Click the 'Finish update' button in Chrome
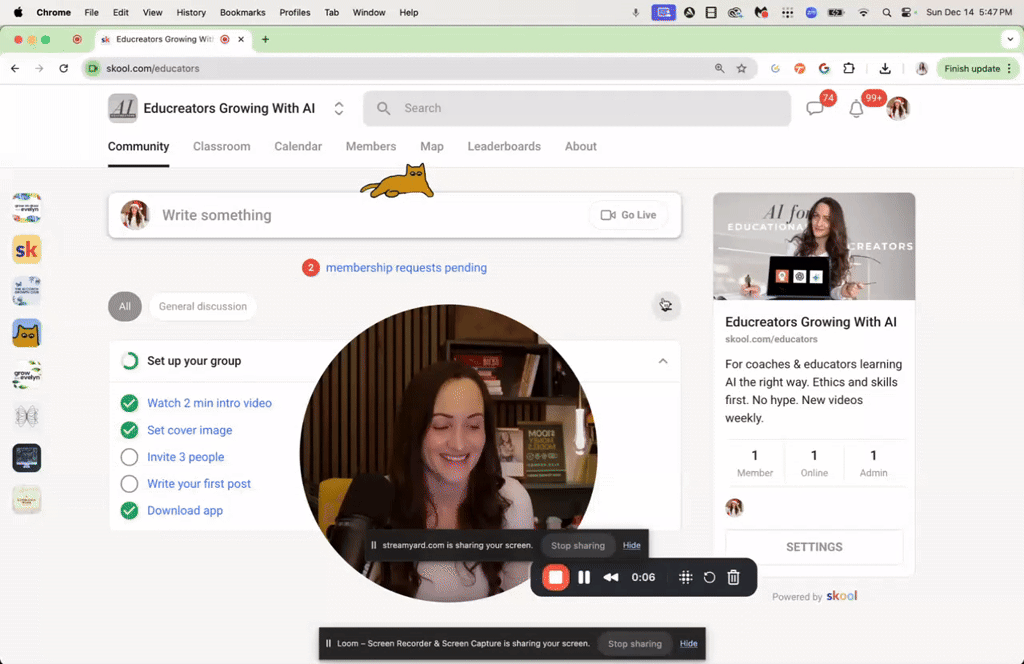This screenshot has height=664, width=1024. (972, 69)
